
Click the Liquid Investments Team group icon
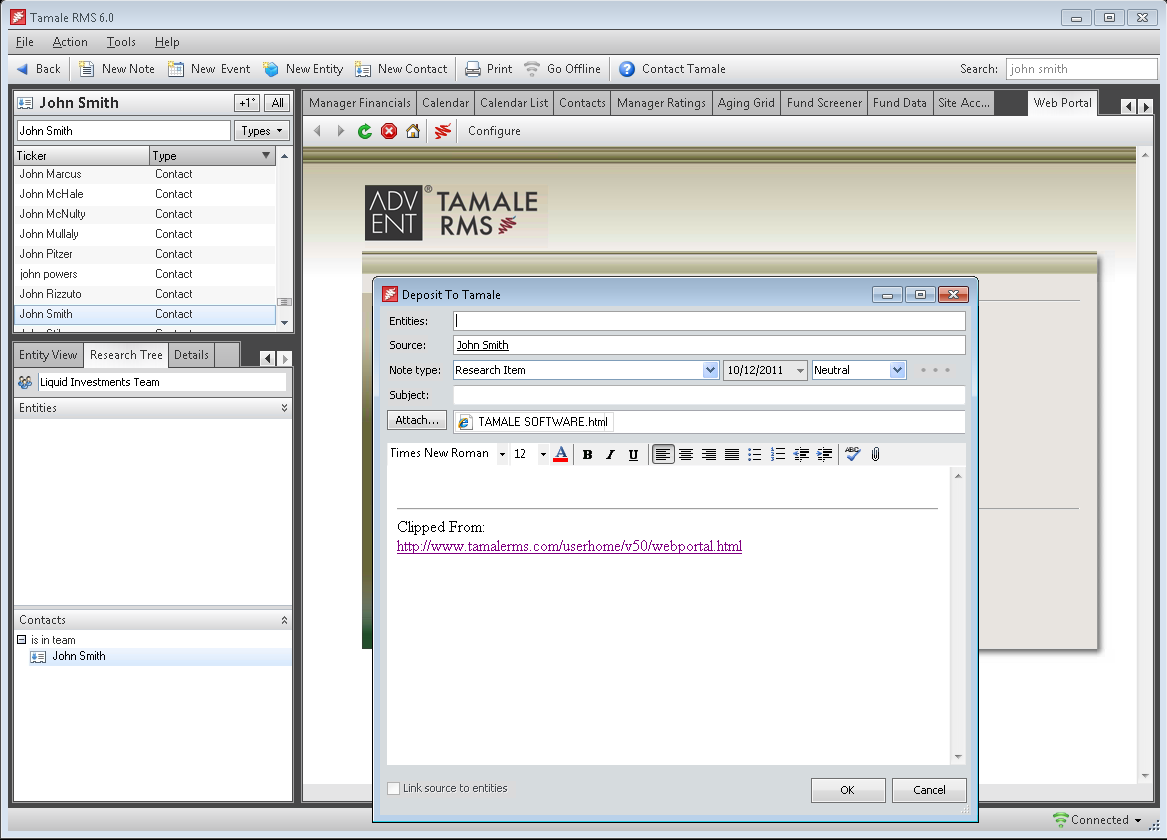[25, 382]
